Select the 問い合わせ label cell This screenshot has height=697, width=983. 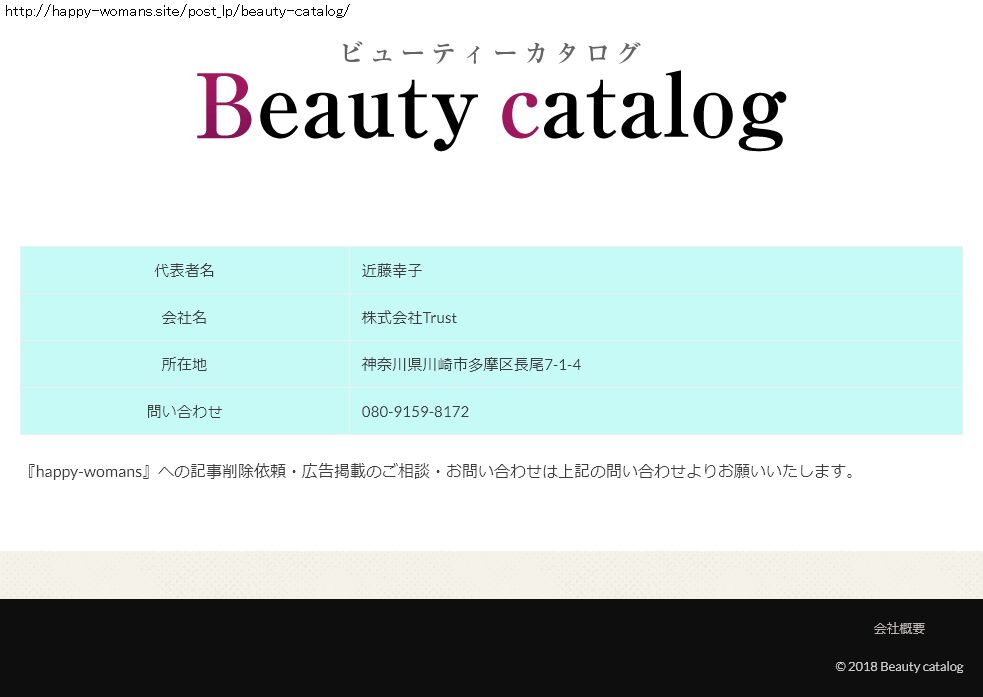tap(184, 412)
